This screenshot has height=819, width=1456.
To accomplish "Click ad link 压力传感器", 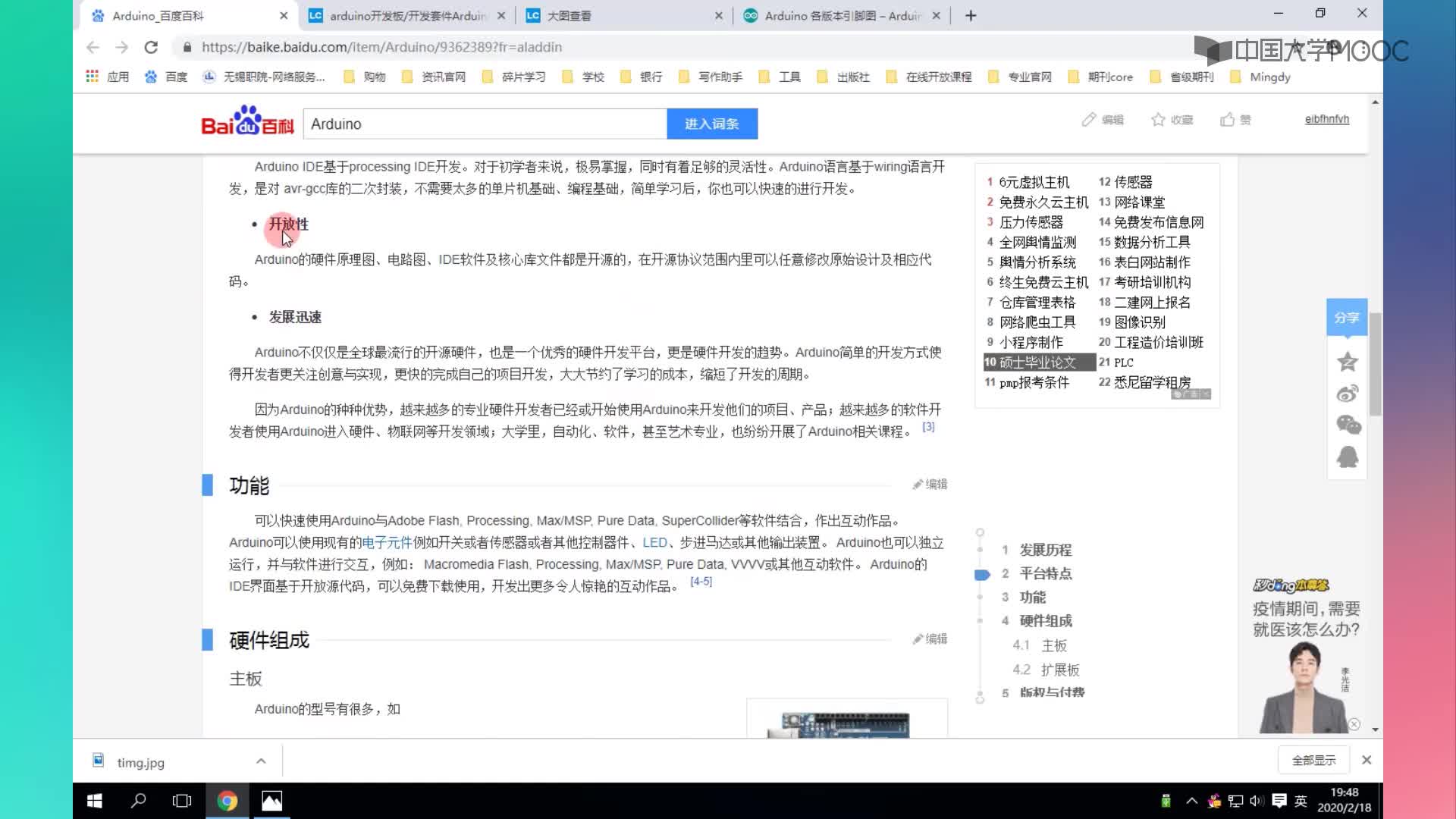I will [x=1031, y=222].
